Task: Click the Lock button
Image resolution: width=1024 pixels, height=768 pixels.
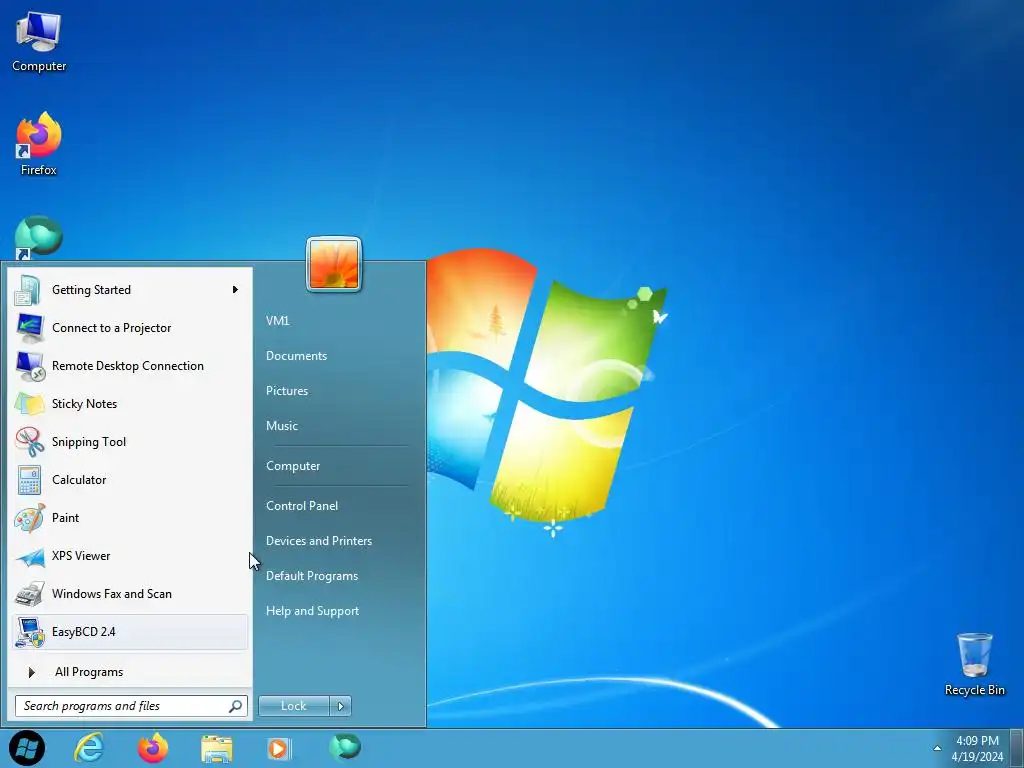Action: coord(294,706)
